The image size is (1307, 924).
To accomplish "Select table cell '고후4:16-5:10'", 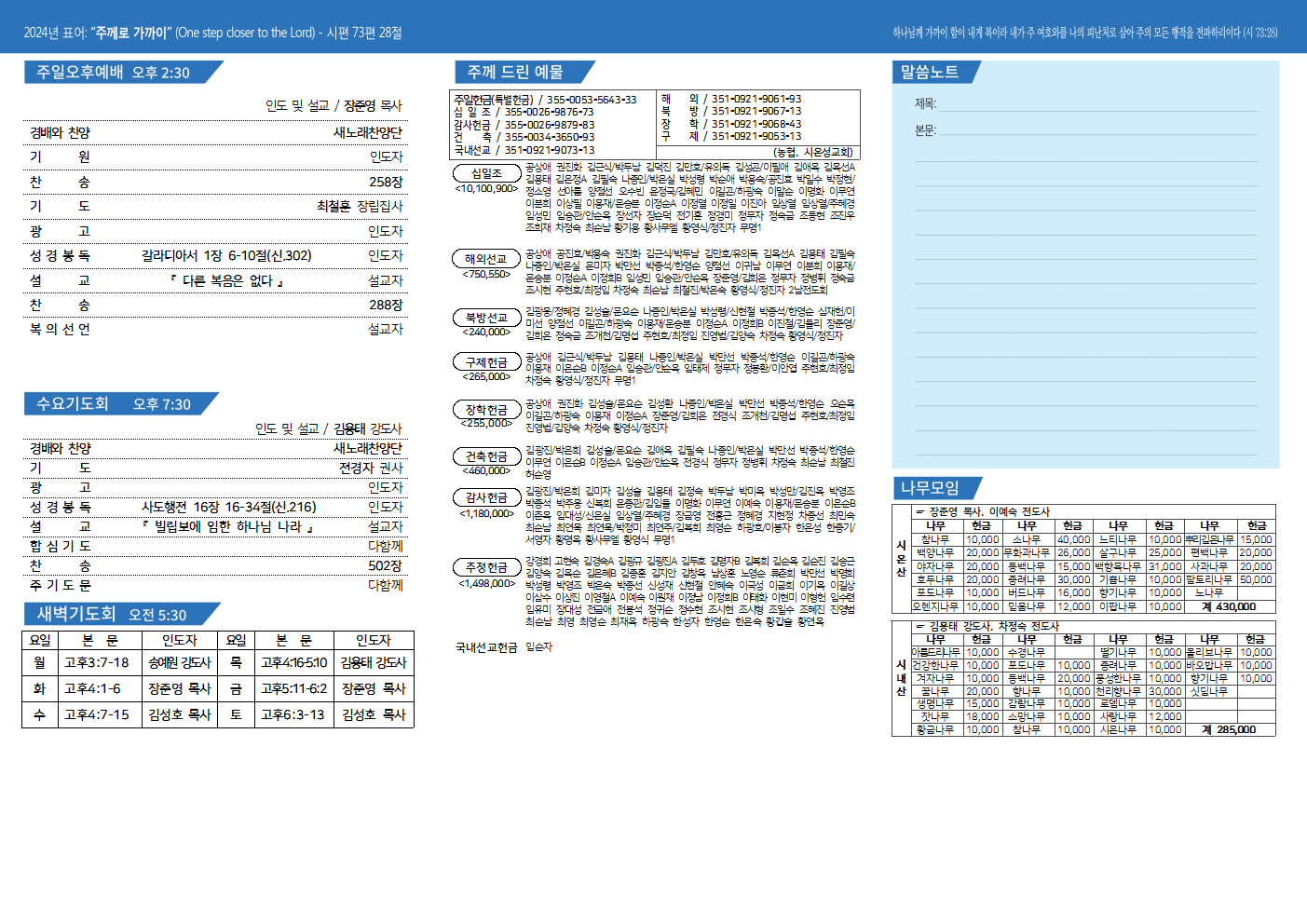I will (294, 662).
